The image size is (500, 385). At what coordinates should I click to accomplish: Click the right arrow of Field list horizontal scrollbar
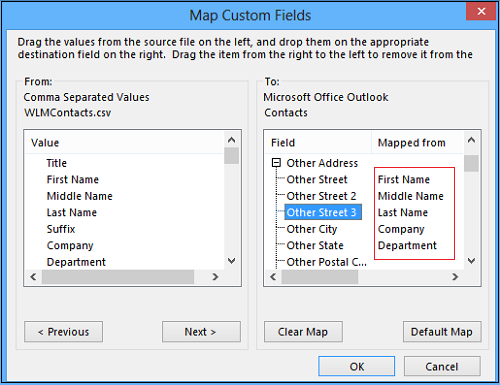(x=455, y=277)
